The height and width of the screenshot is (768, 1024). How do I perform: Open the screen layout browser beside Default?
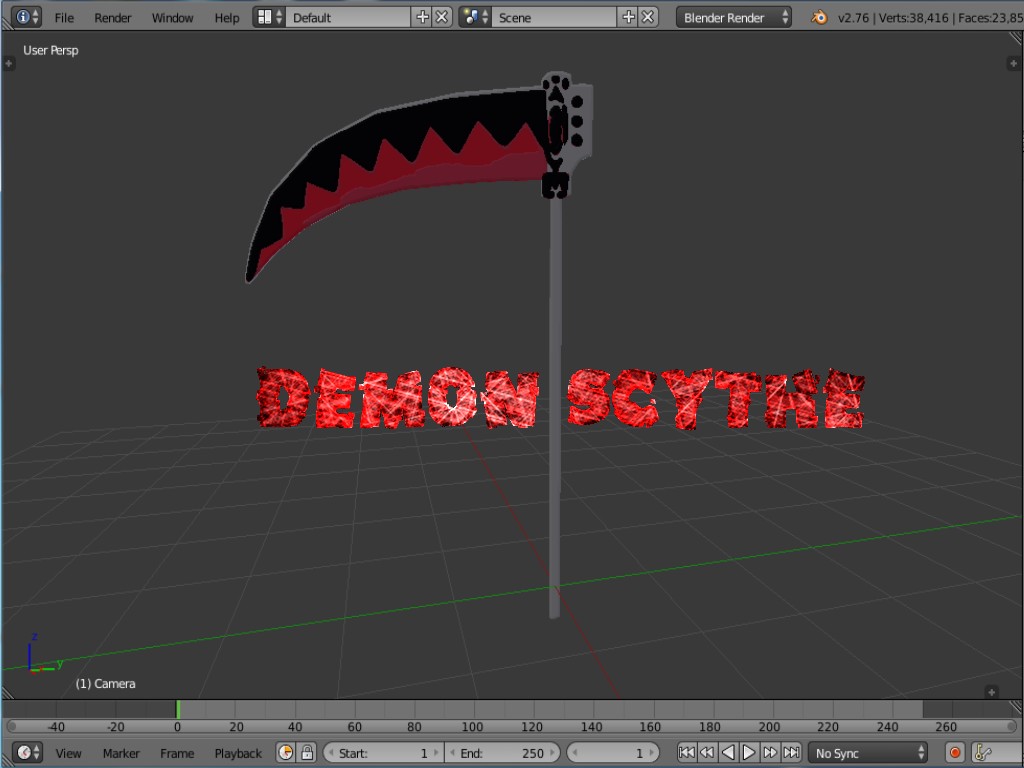[266, 17]
